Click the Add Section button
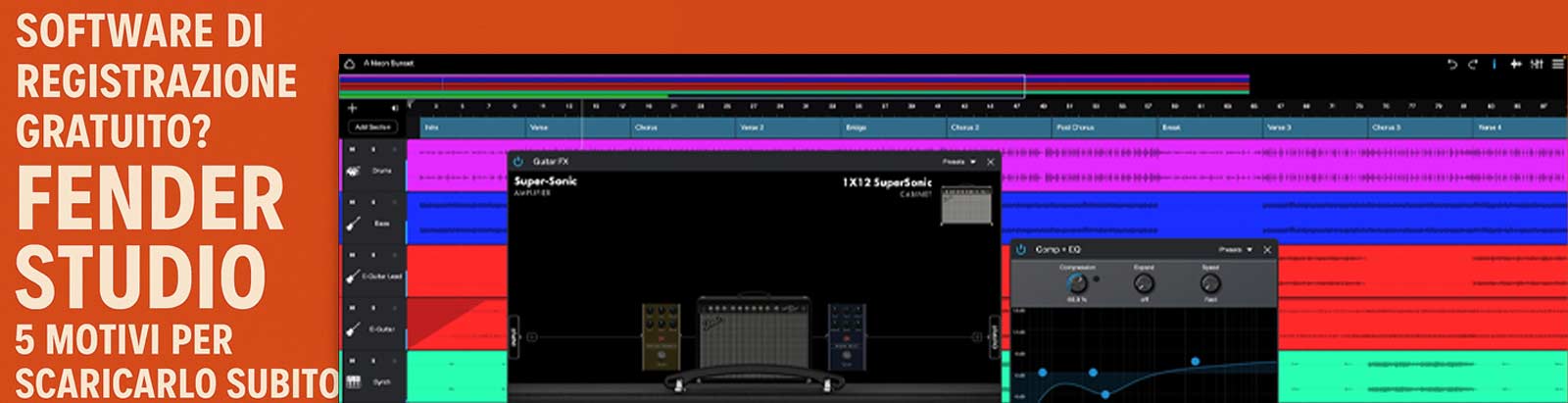This screenshot has width=1568, height=403. (x=372, y=127)
